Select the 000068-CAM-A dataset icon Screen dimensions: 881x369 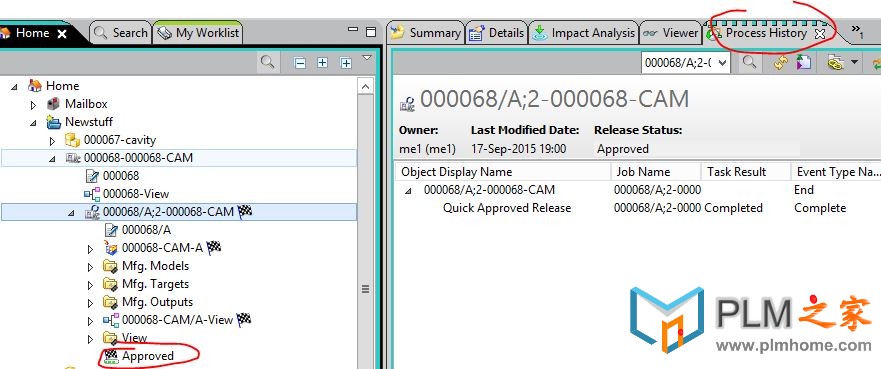(111, 248)
